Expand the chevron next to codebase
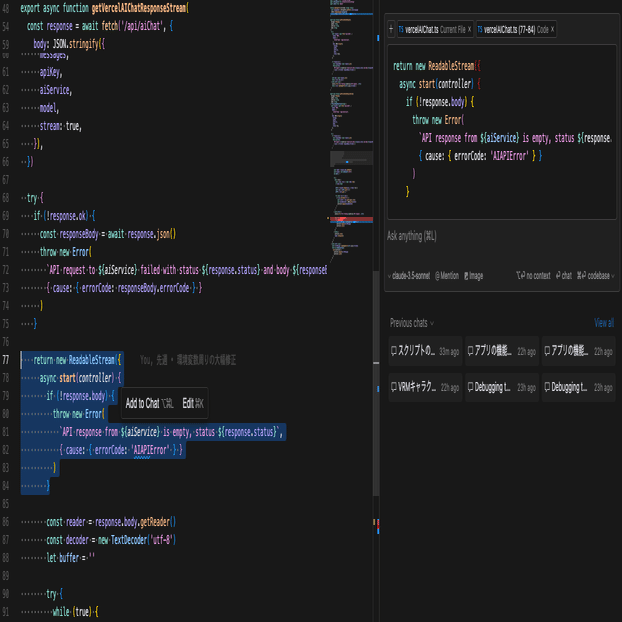622x622 pixels. click(x=613, y=276)
